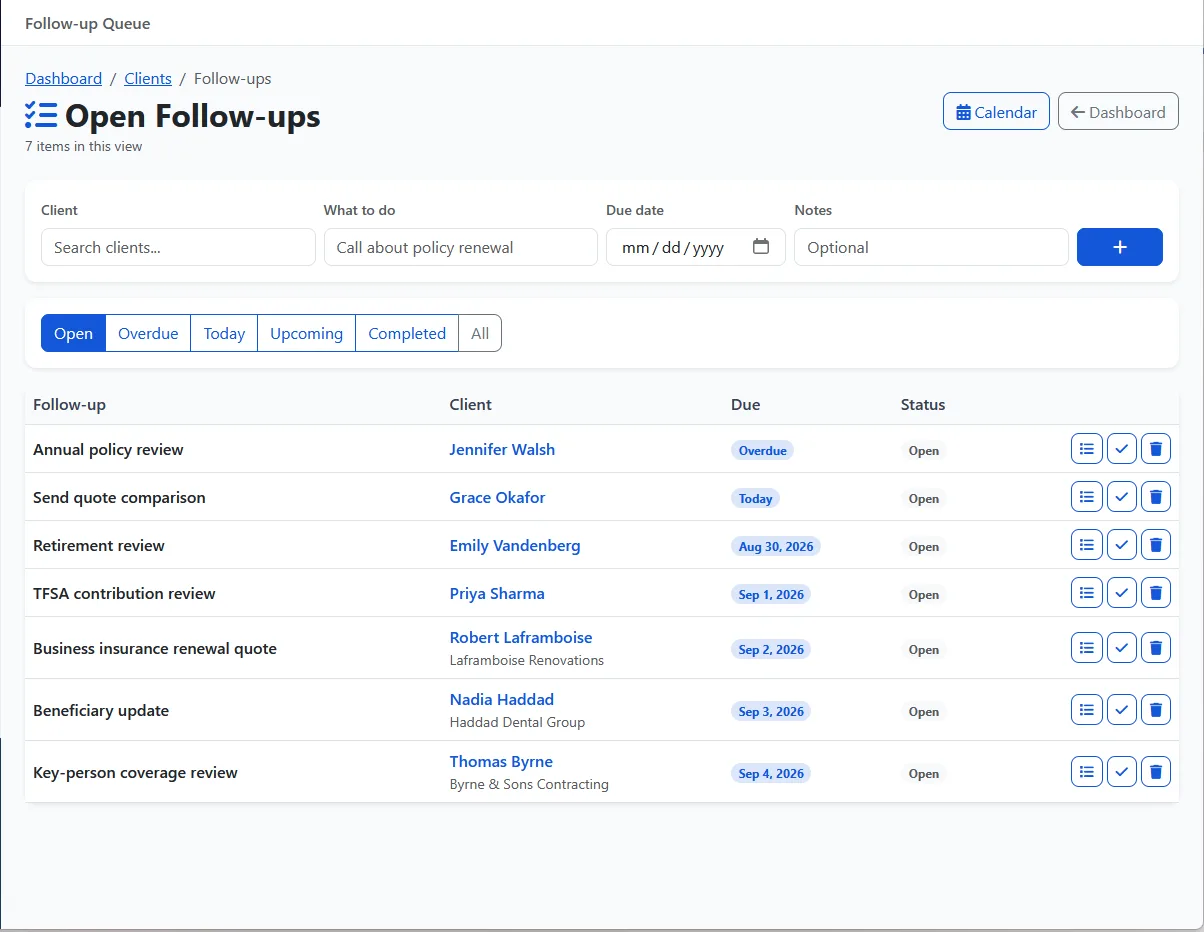
Task: Focus the Notes optional input field
Action: point(931,247)
